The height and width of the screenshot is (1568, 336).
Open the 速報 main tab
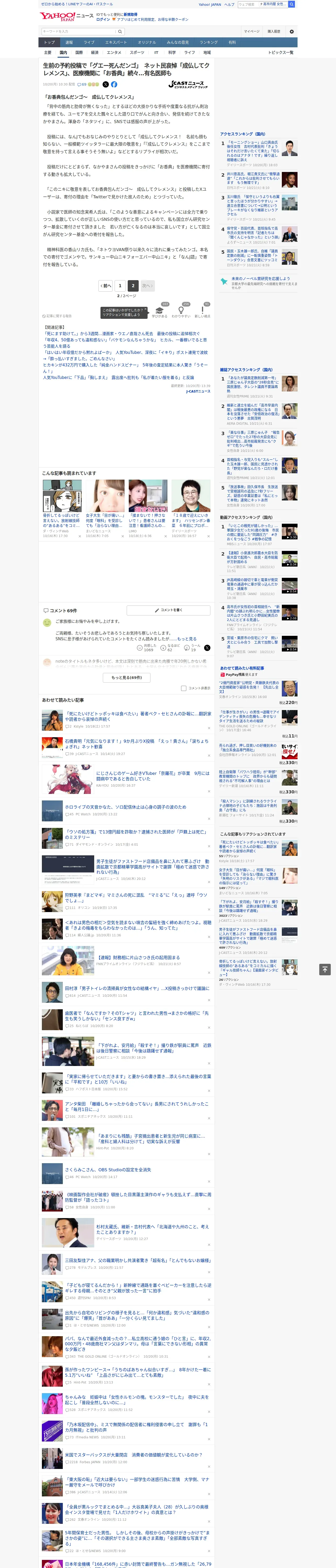[69, 43]
